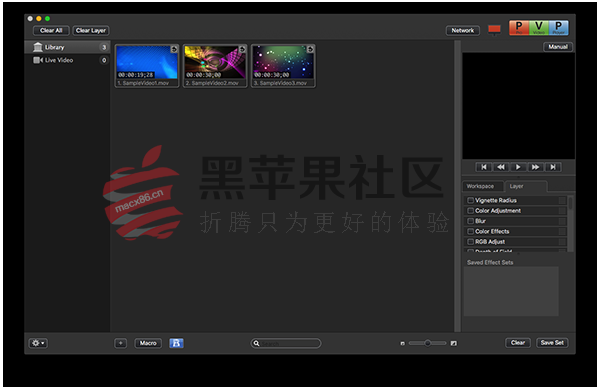
Task: Click the '3. SampleVideo3.mov' file name
Action: pos(280,83)
